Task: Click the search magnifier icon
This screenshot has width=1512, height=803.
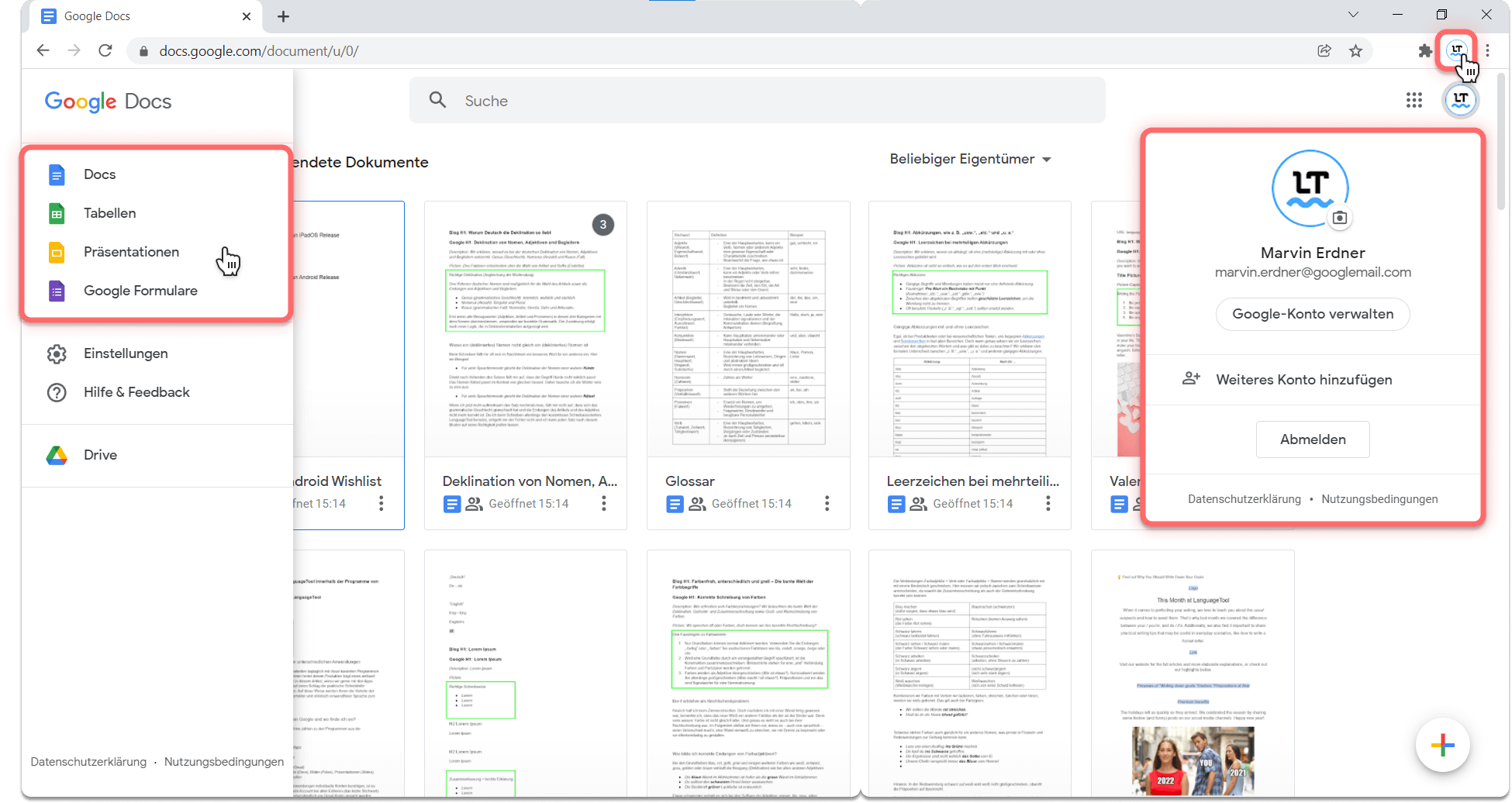Action: pos(438,100)
